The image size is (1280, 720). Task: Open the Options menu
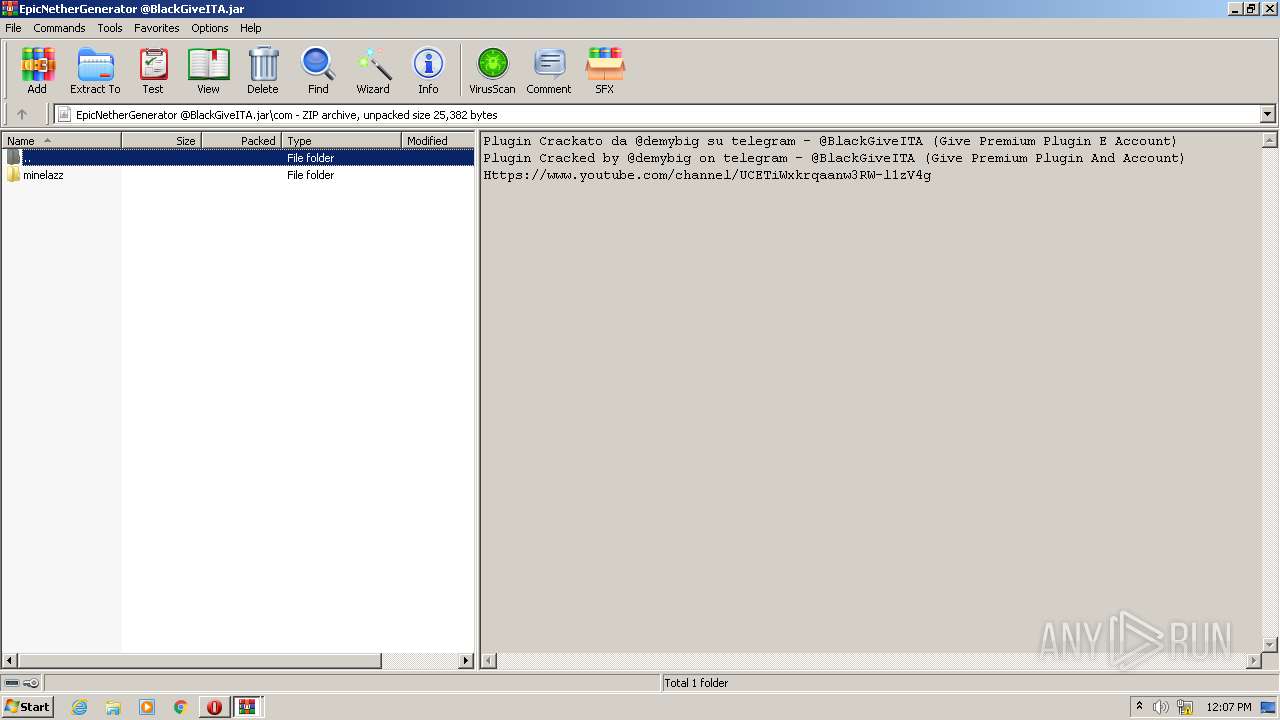click(x=210, y=28)
